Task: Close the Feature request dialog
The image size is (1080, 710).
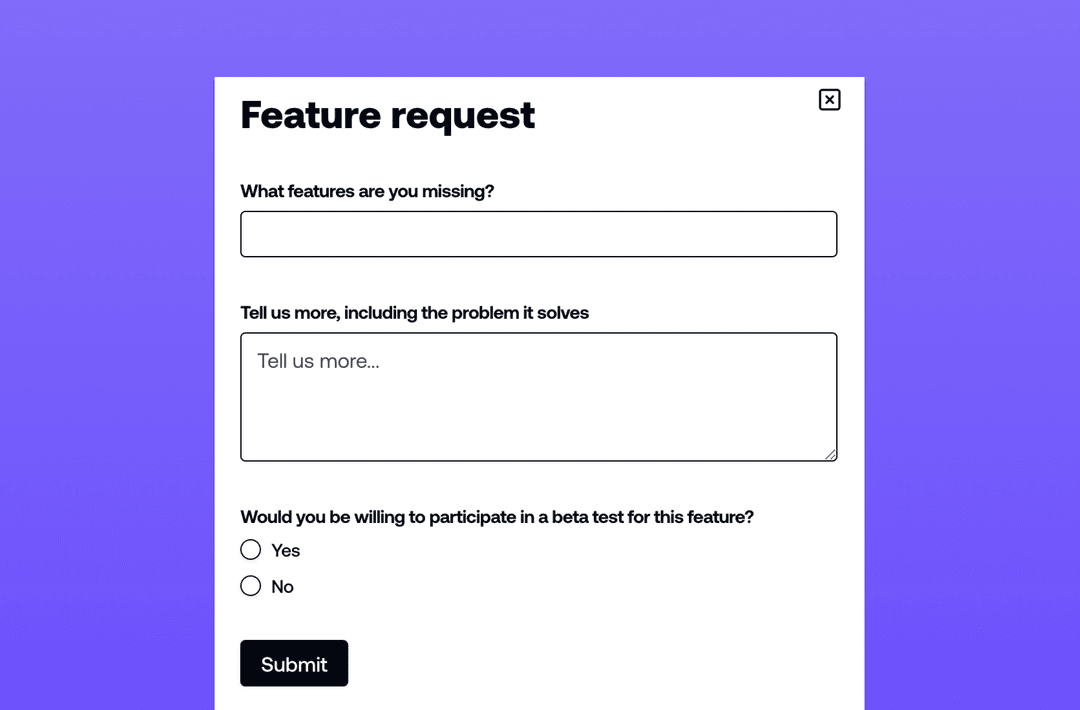Action: click(x=829, y=100)
